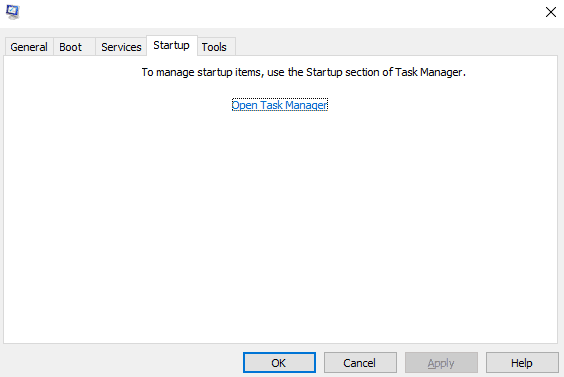Switch to the General tab
Image resolution: width=564 pixels, height=377 pixels.
[29, 47]
